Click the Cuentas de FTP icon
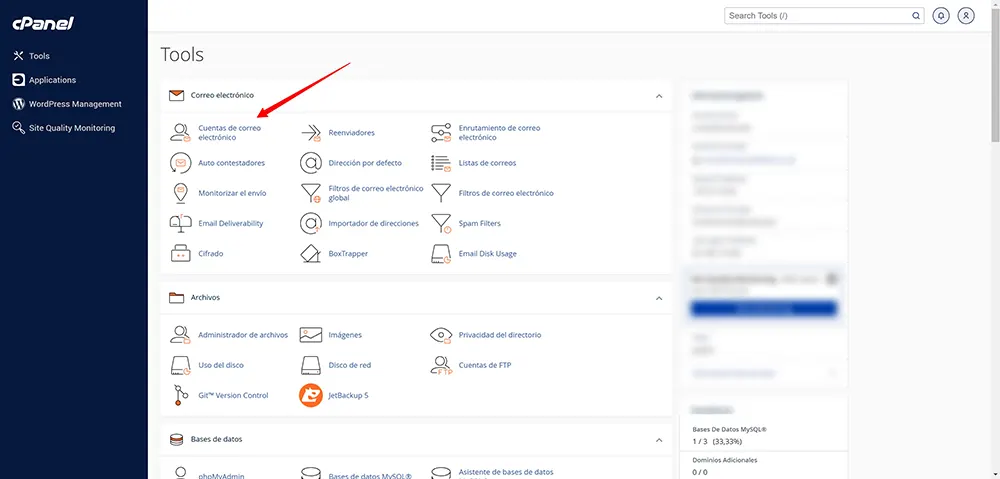 click(441, 365)
